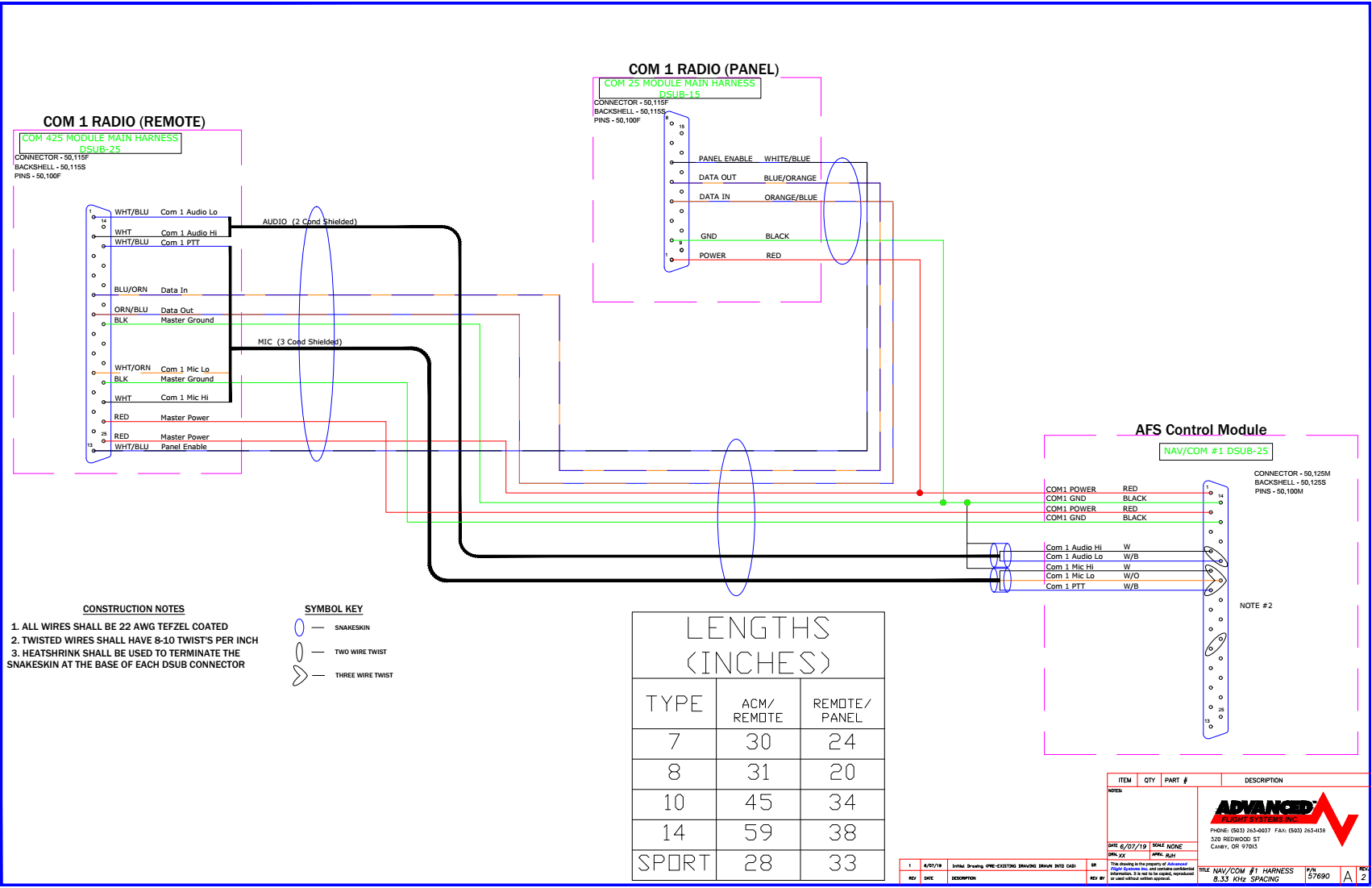Select the BACKSHELL - 50,125S text
The width and height of the screenshot is (1372, 888).
point(1290,482)
